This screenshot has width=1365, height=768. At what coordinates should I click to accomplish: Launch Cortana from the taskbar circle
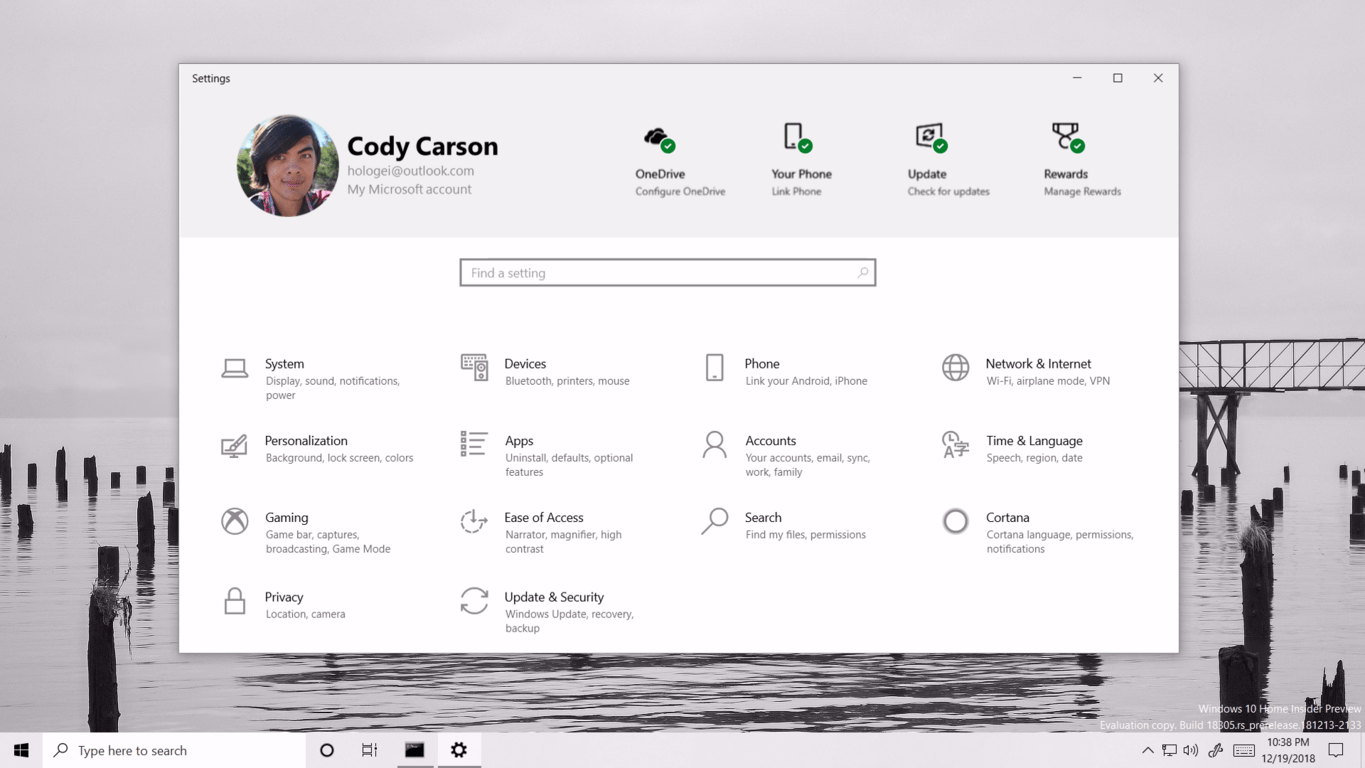point(326,750)
